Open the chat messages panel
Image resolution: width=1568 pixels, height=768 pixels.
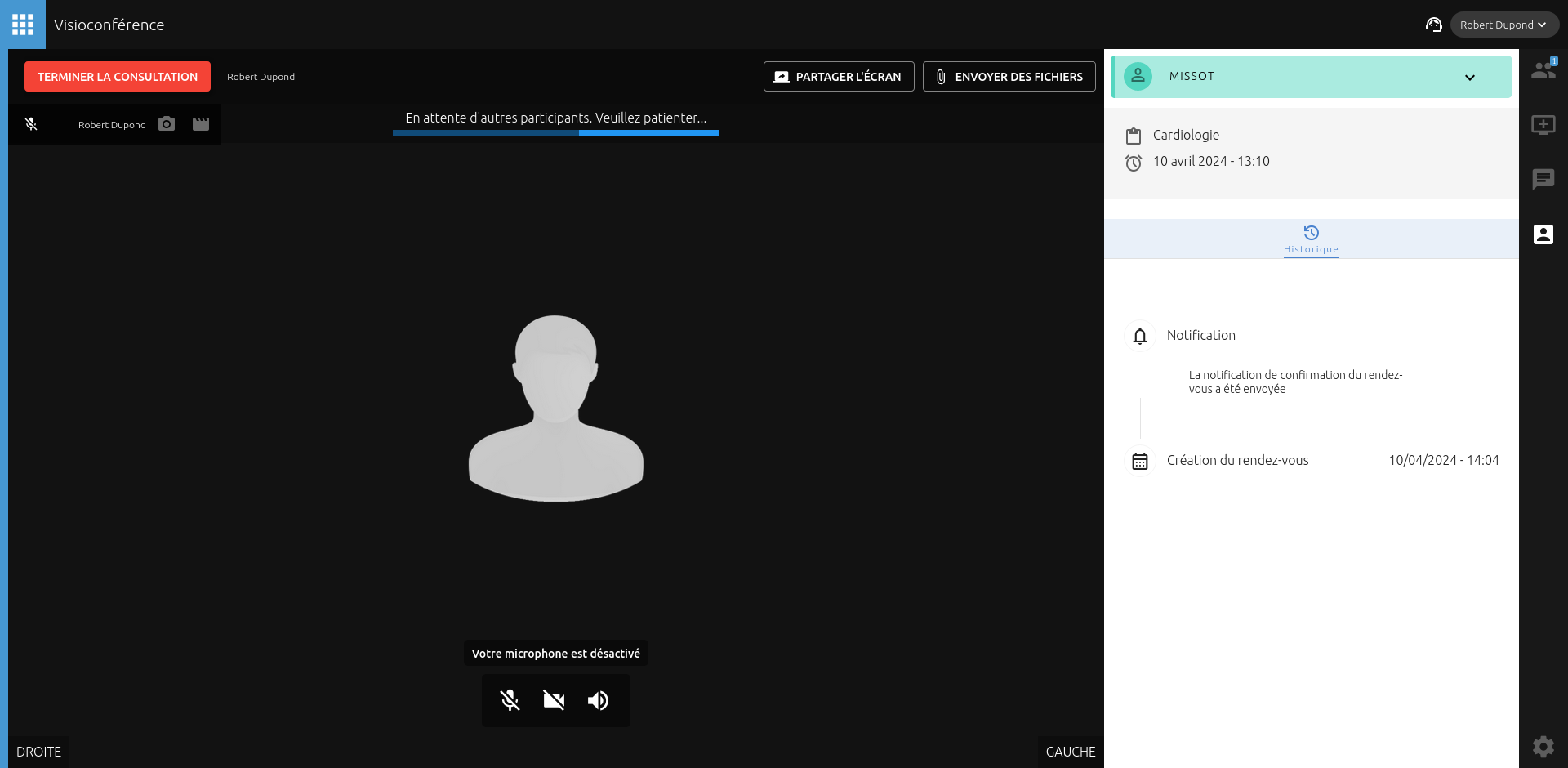[1543, 179]
